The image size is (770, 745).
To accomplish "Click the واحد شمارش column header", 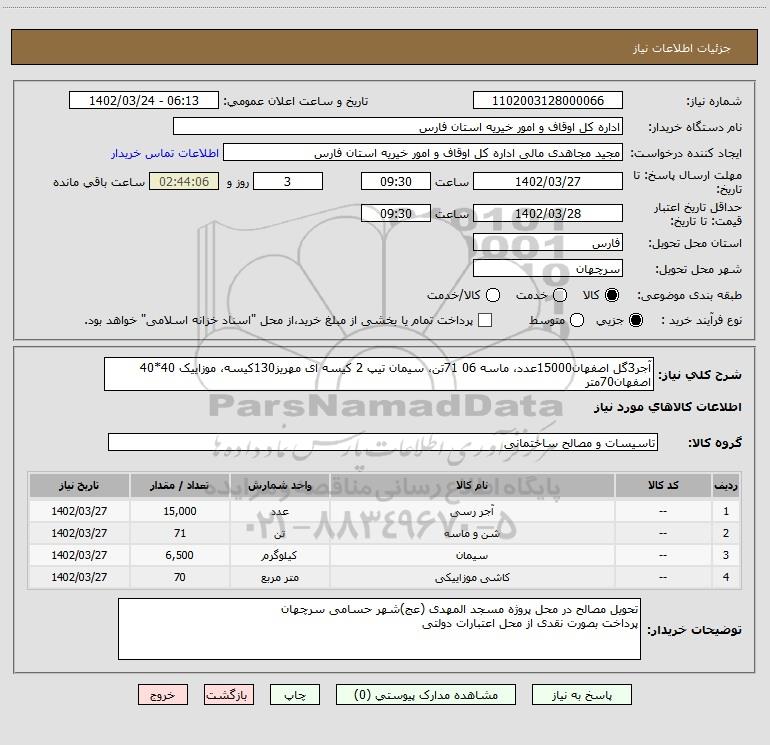I will click(x=279, y=485).
